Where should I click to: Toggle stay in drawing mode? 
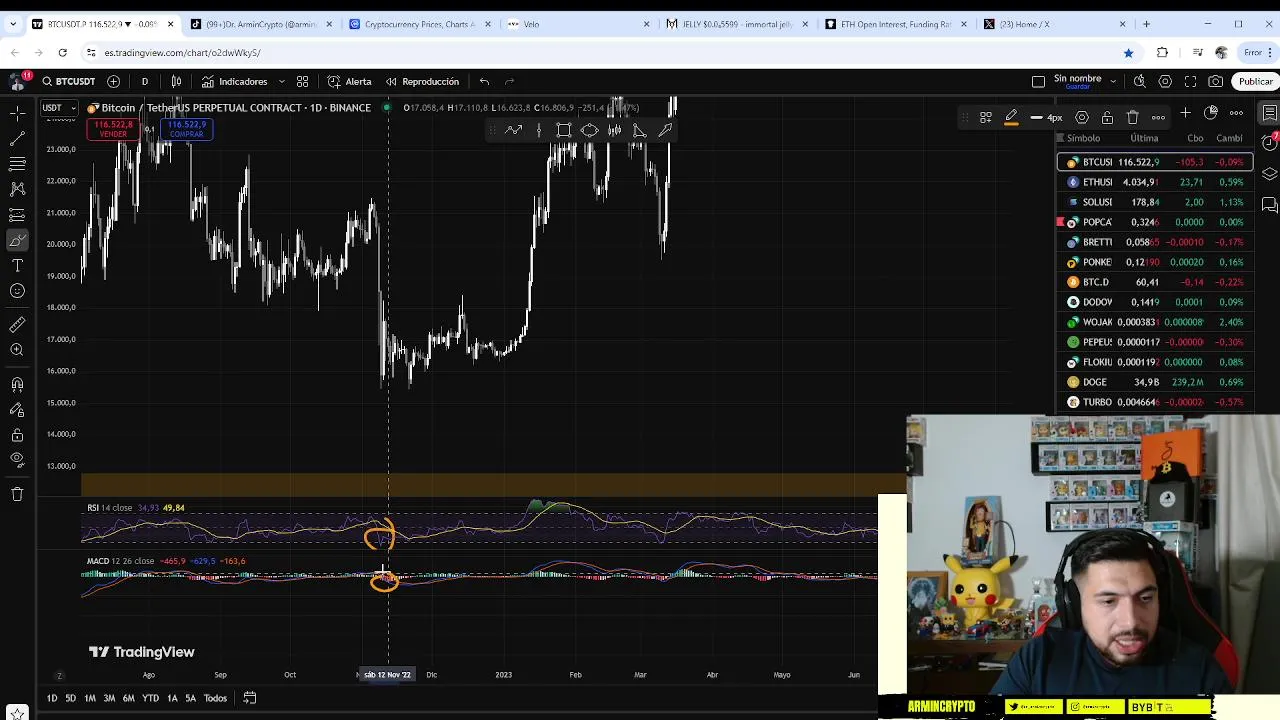point(17,410)
